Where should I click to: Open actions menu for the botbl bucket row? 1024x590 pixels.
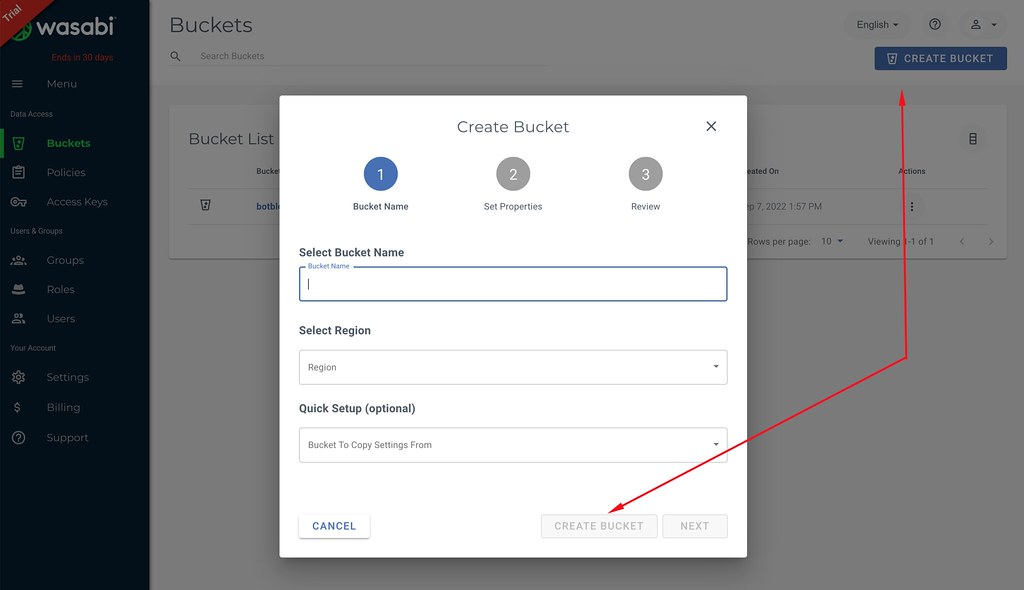tap(912, 206)
